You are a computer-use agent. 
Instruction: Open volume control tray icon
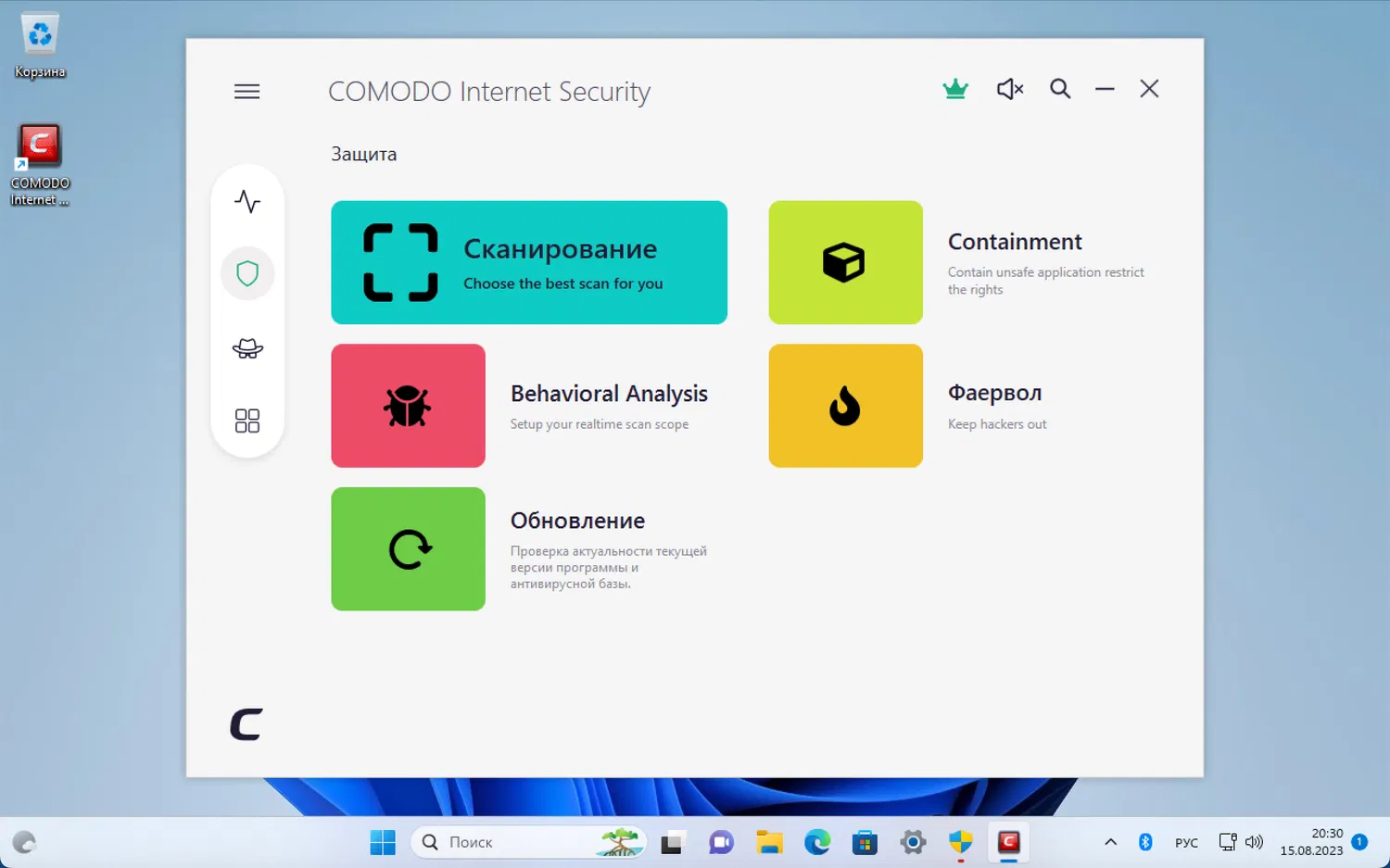[1254, 842]
